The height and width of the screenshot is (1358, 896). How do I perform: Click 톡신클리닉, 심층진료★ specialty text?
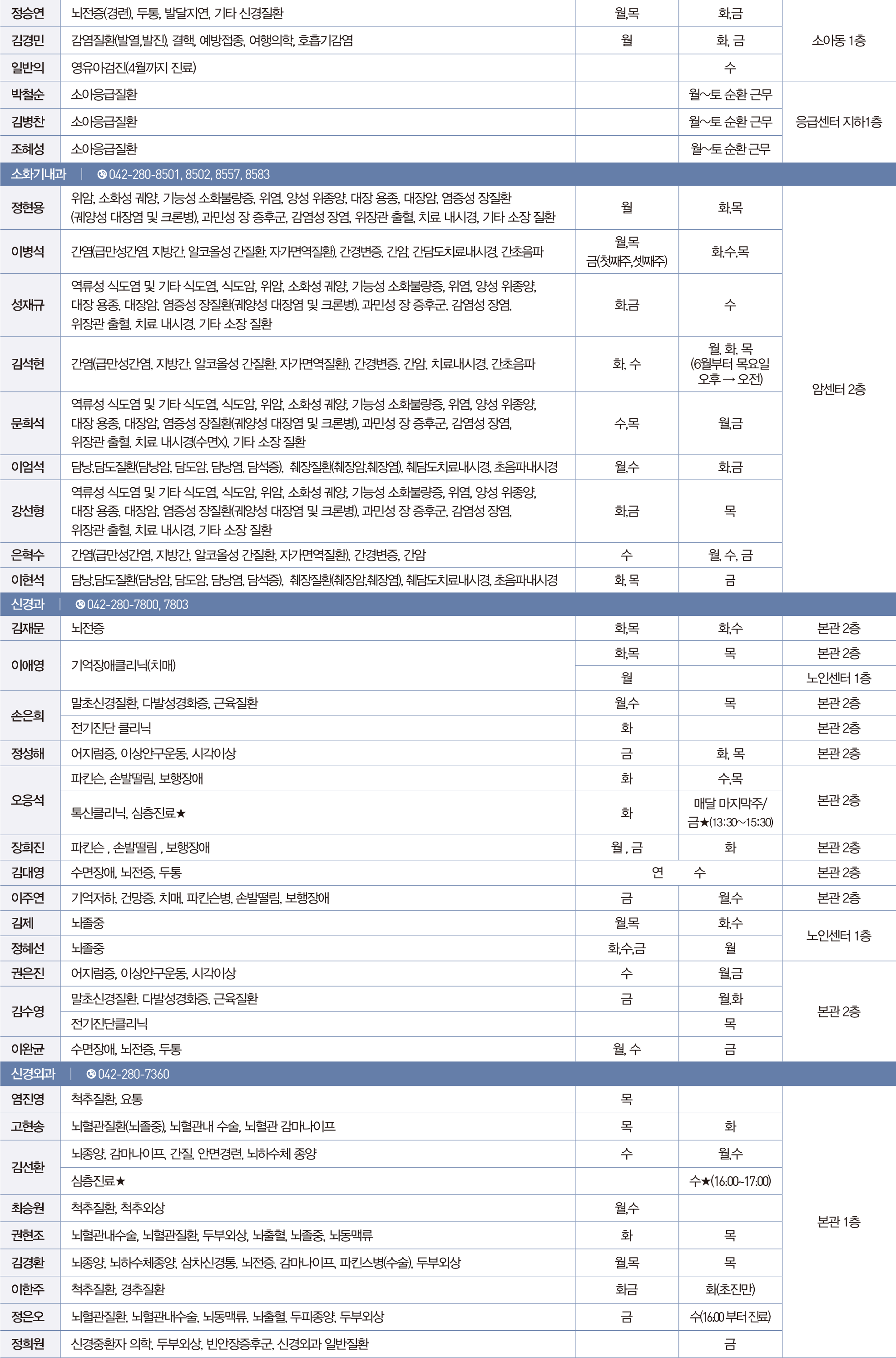tap(129, 813)
